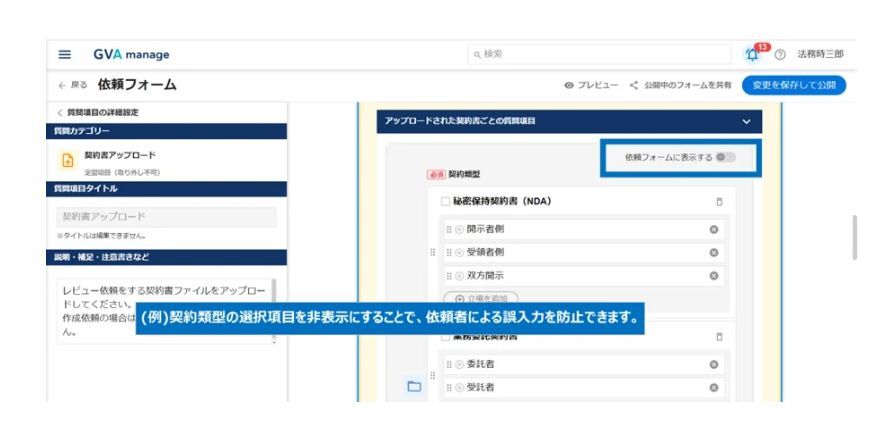Image resolution: width=886 pixels, height=425 pixels.
Task: Click the 受託者 option text
Action: point(480,388)
